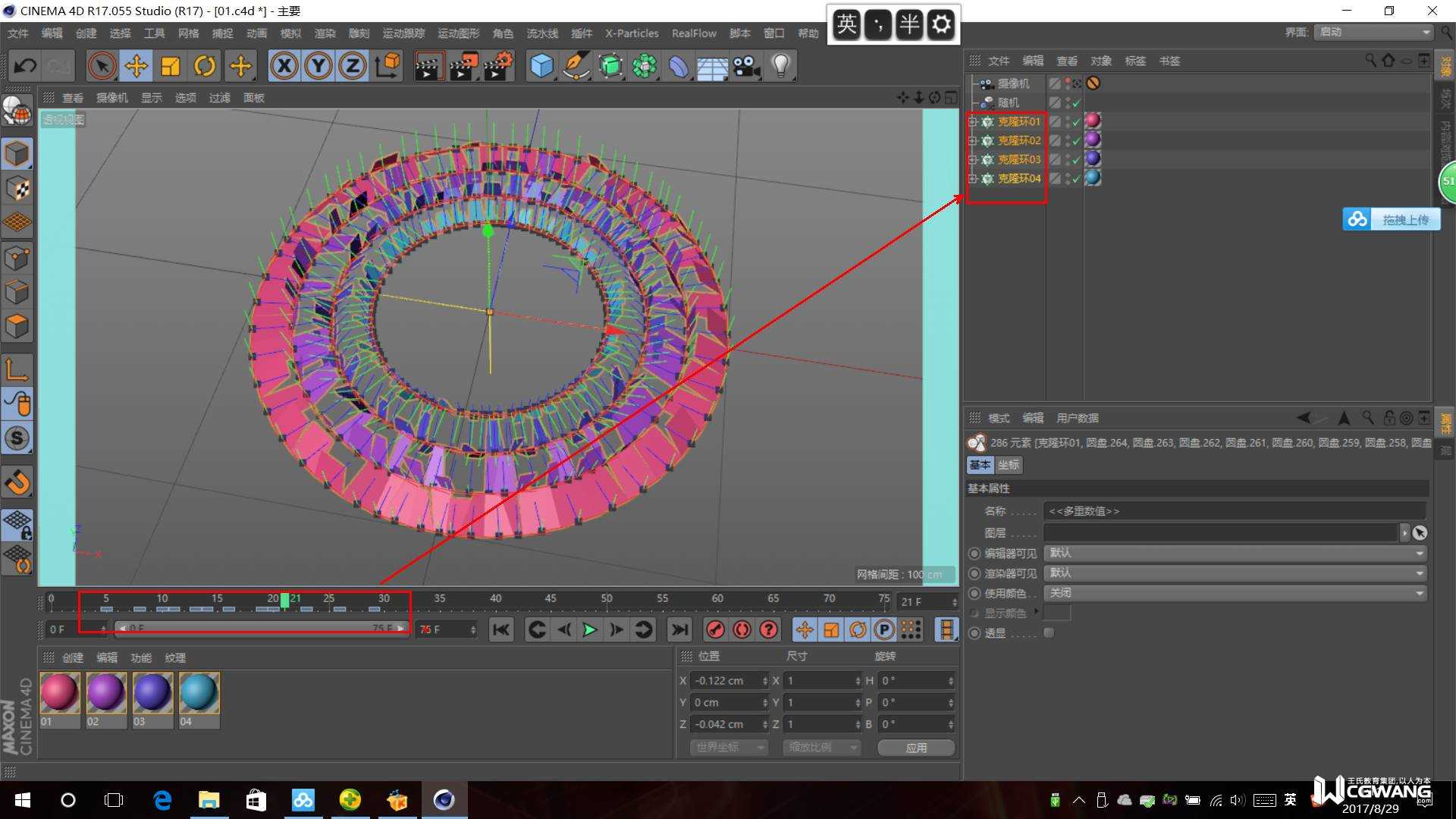
Task: Toggle X axis lock
Action: pos(284,67)
